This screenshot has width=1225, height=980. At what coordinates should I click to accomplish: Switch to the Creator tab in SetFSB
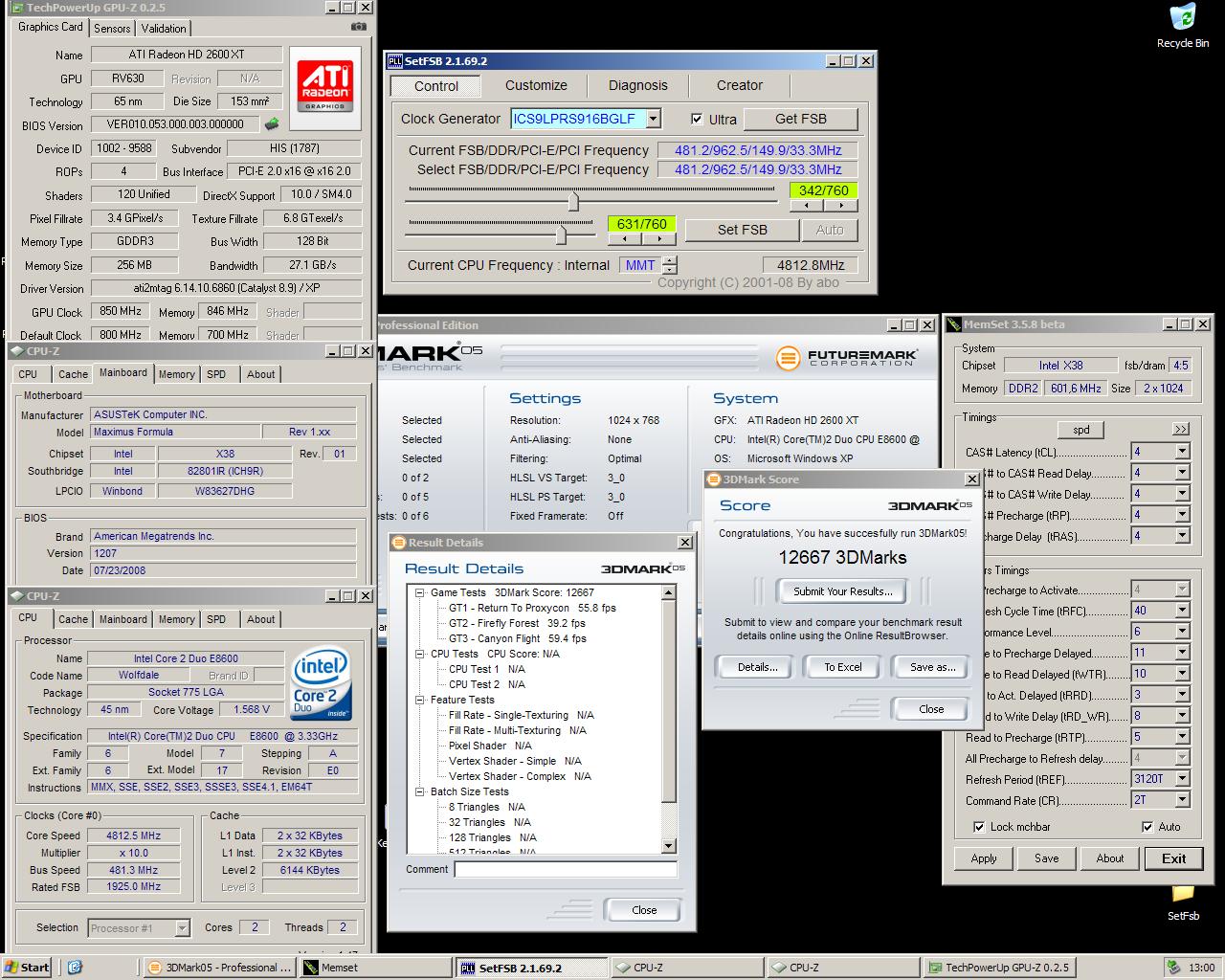740,85
